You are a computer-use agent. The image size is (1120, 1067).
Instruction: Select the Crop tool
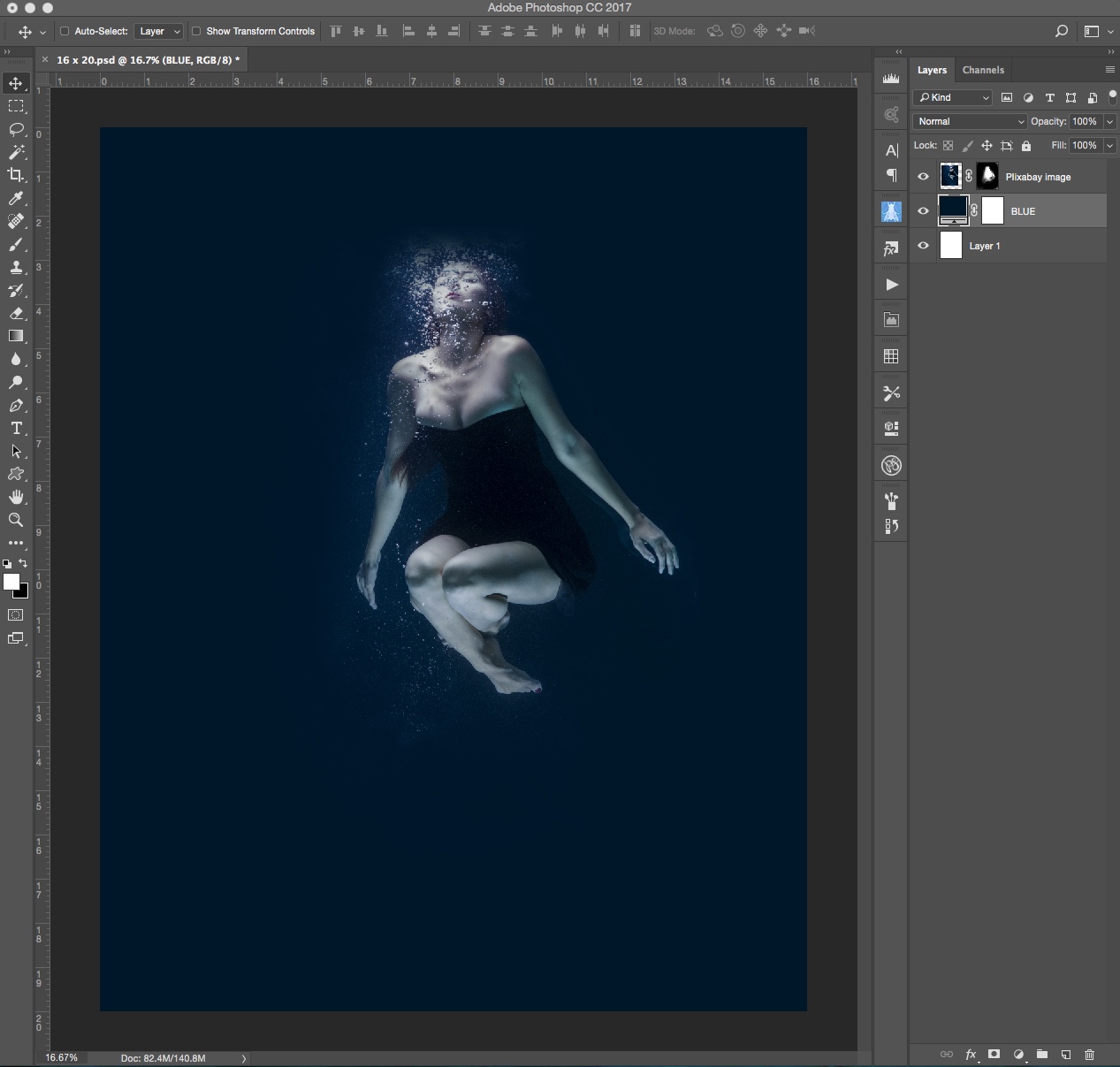15,174
